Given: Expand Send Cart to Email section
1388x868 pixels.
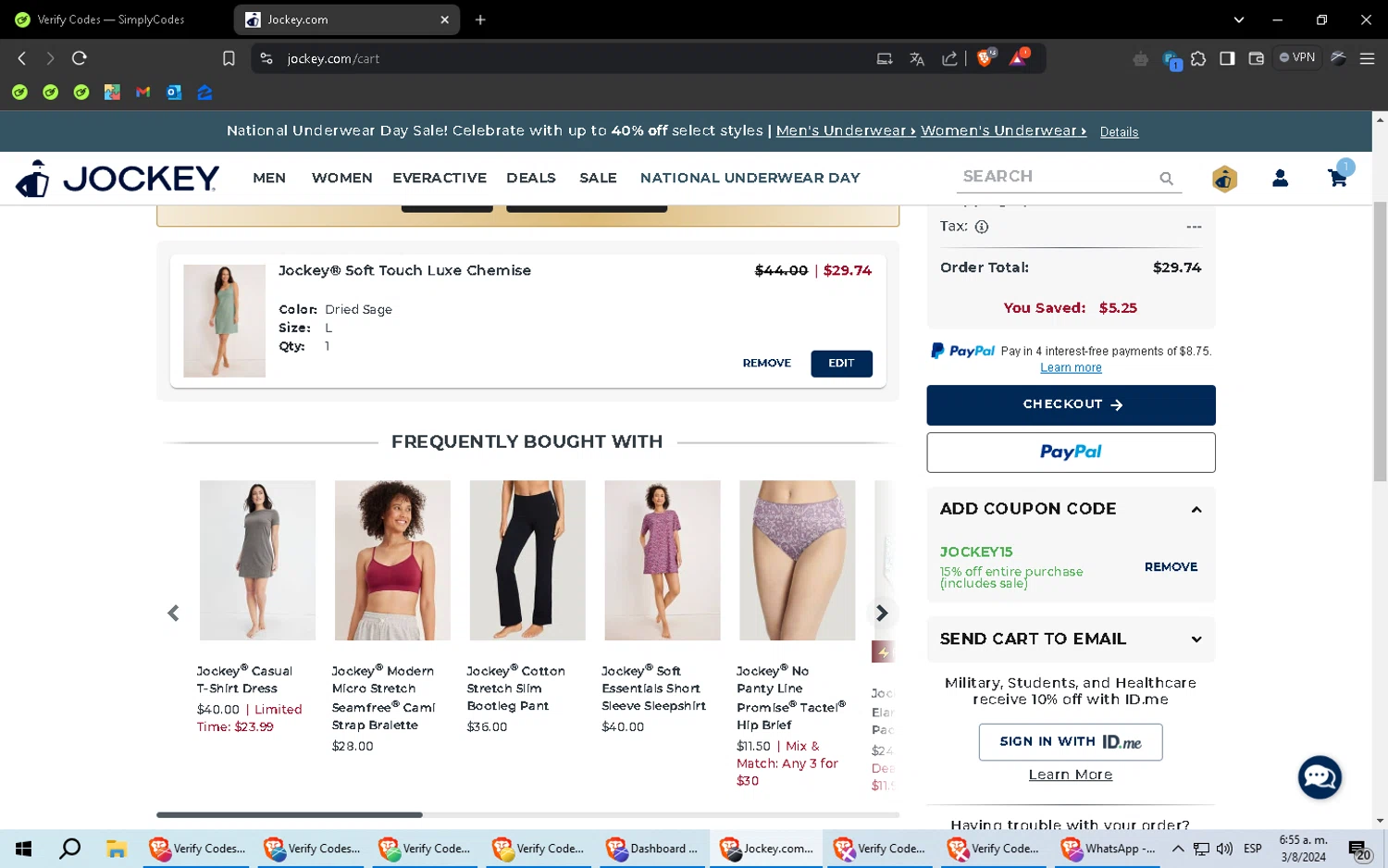Looking at the screenshot, I should click(x=1196, y=639).
